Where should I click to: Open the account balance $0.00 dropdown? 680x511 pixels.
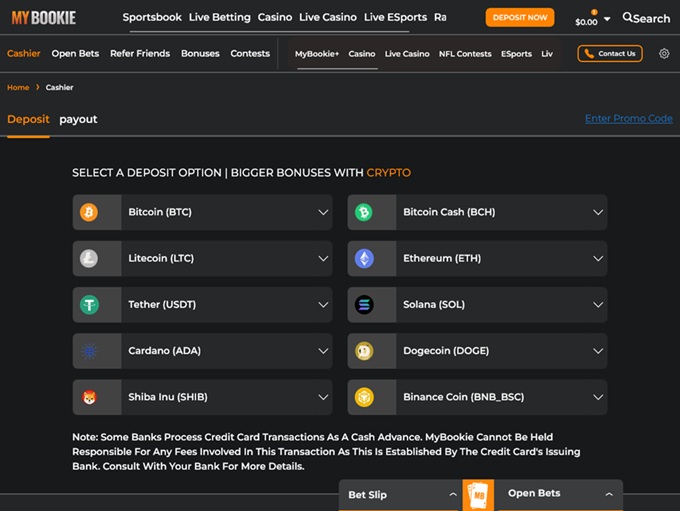(592, 21)
